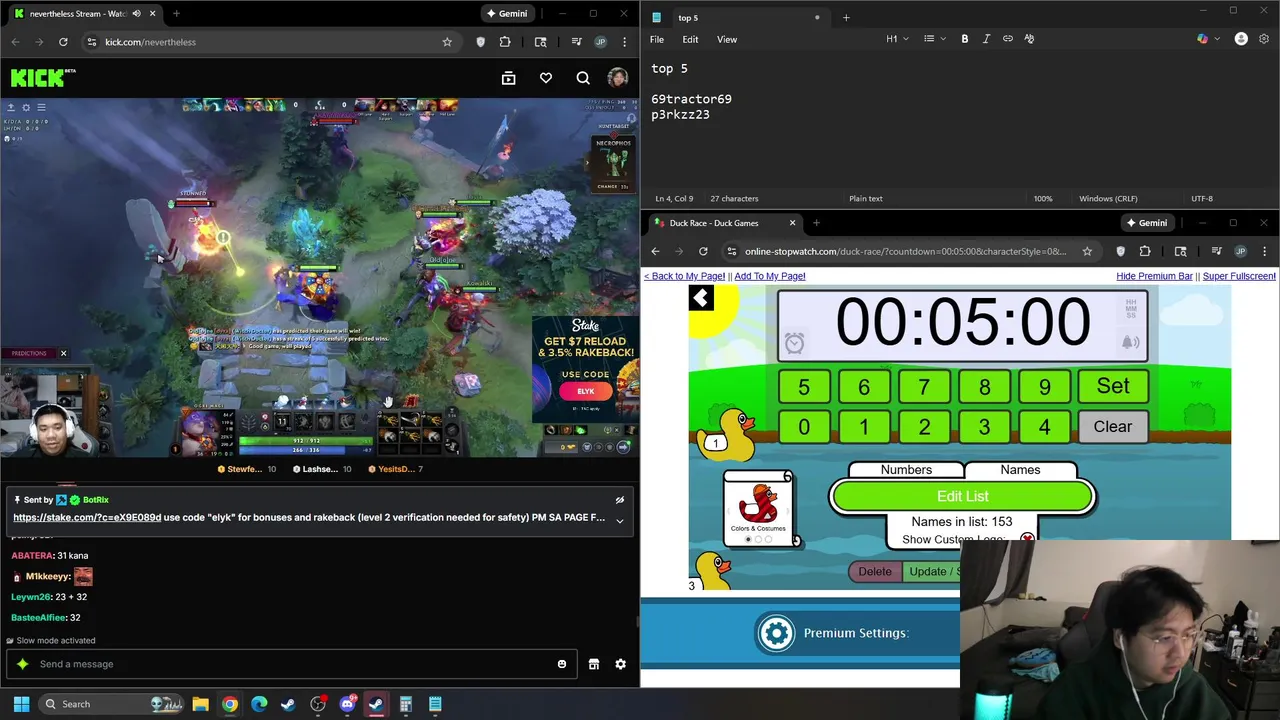This screenshot has width=1280, height=720.
Task: Bookmark Duck Race page star icon
Action: [x=1087, y=251]
